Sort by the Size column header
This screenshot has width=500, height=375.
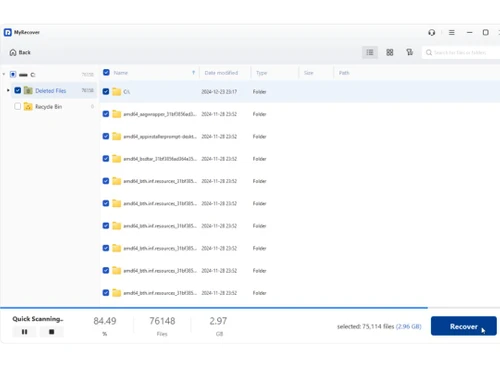click(309, 73)
